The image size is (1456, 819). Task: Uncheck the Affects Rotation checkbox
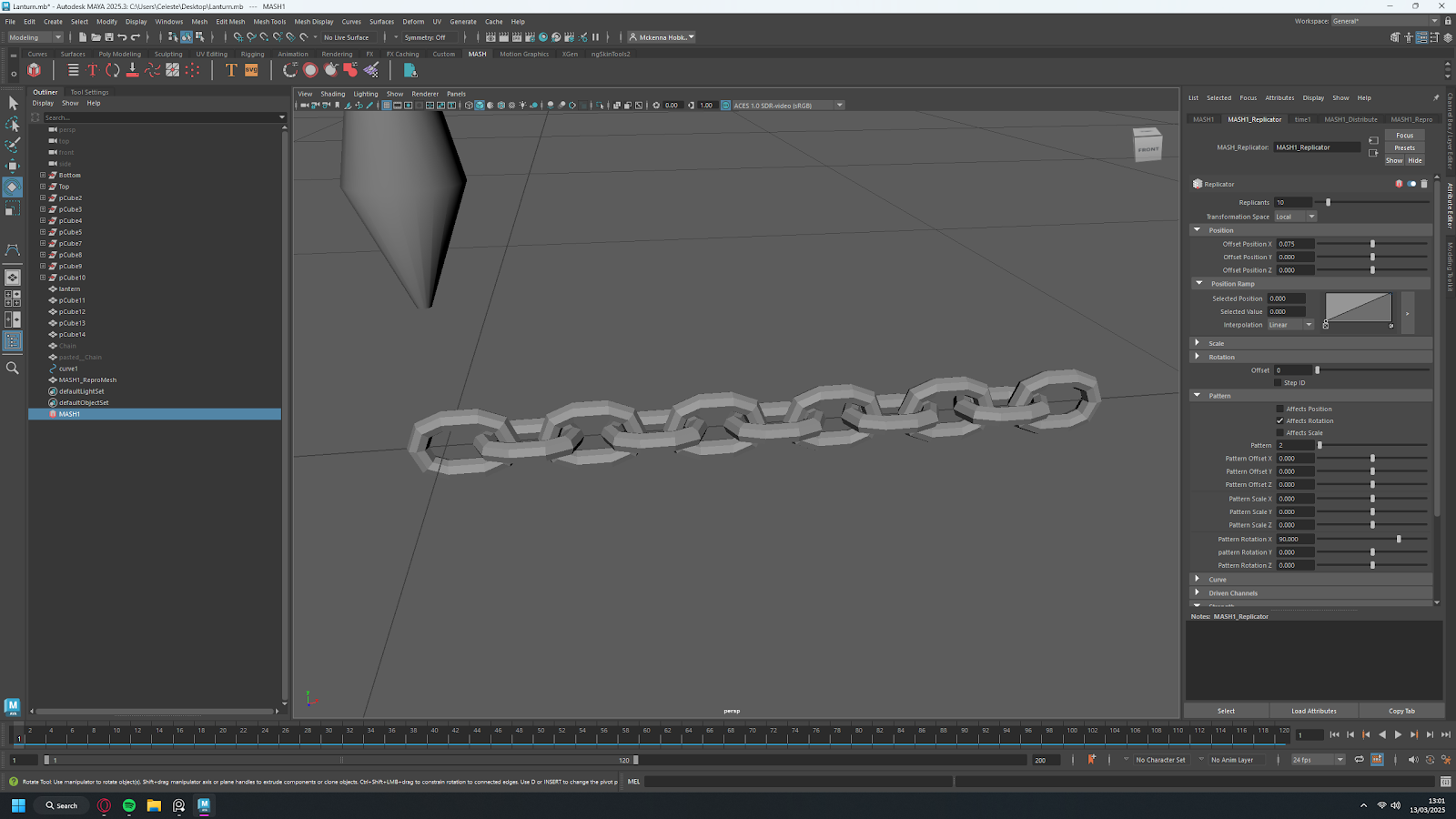1279,420
